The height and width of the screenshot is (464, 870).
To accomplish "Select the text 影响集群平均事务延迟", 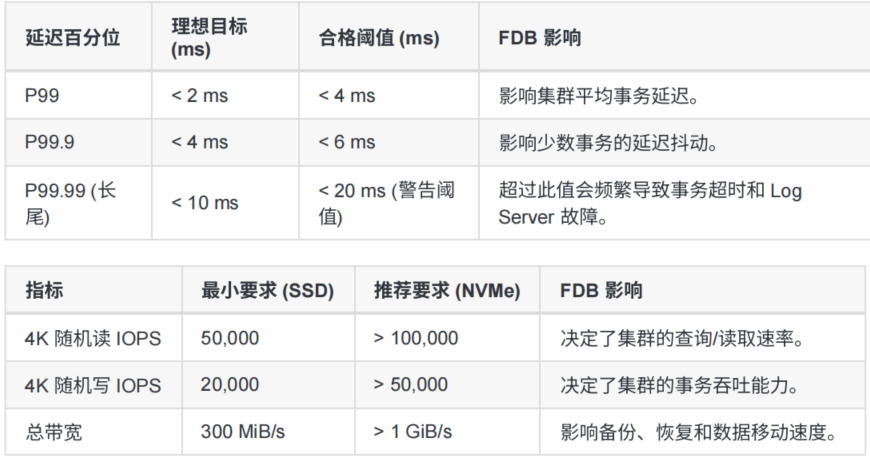I will [599, 96].
